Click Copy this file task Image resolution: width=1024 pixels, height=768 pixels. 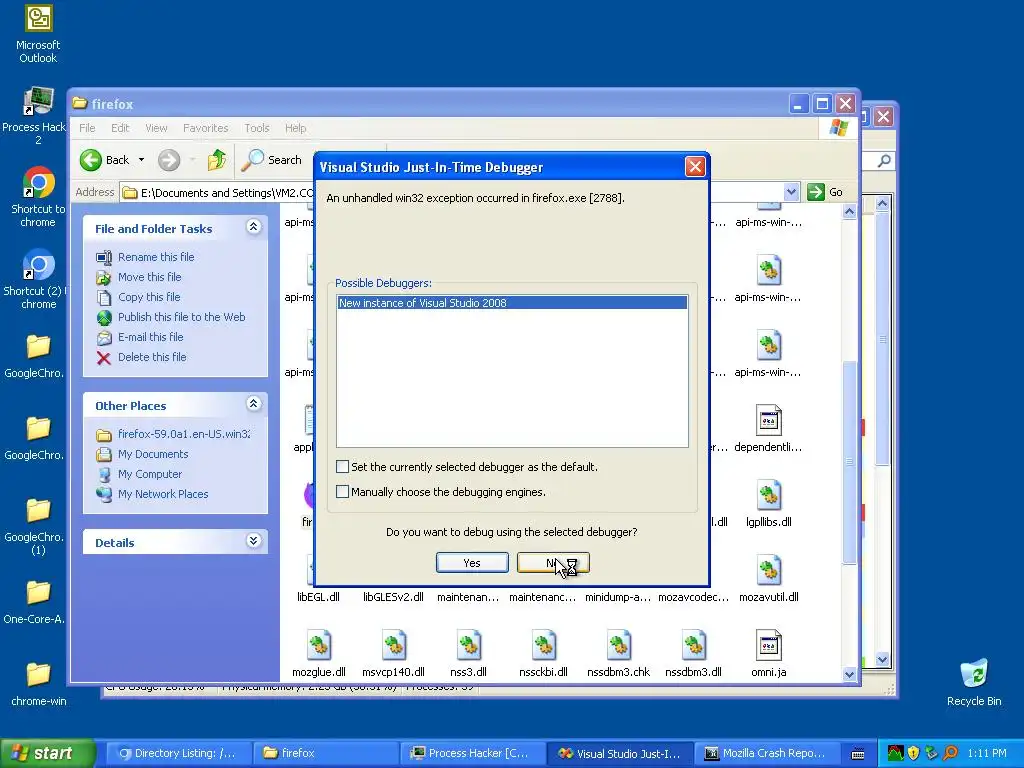click(149, 297)
